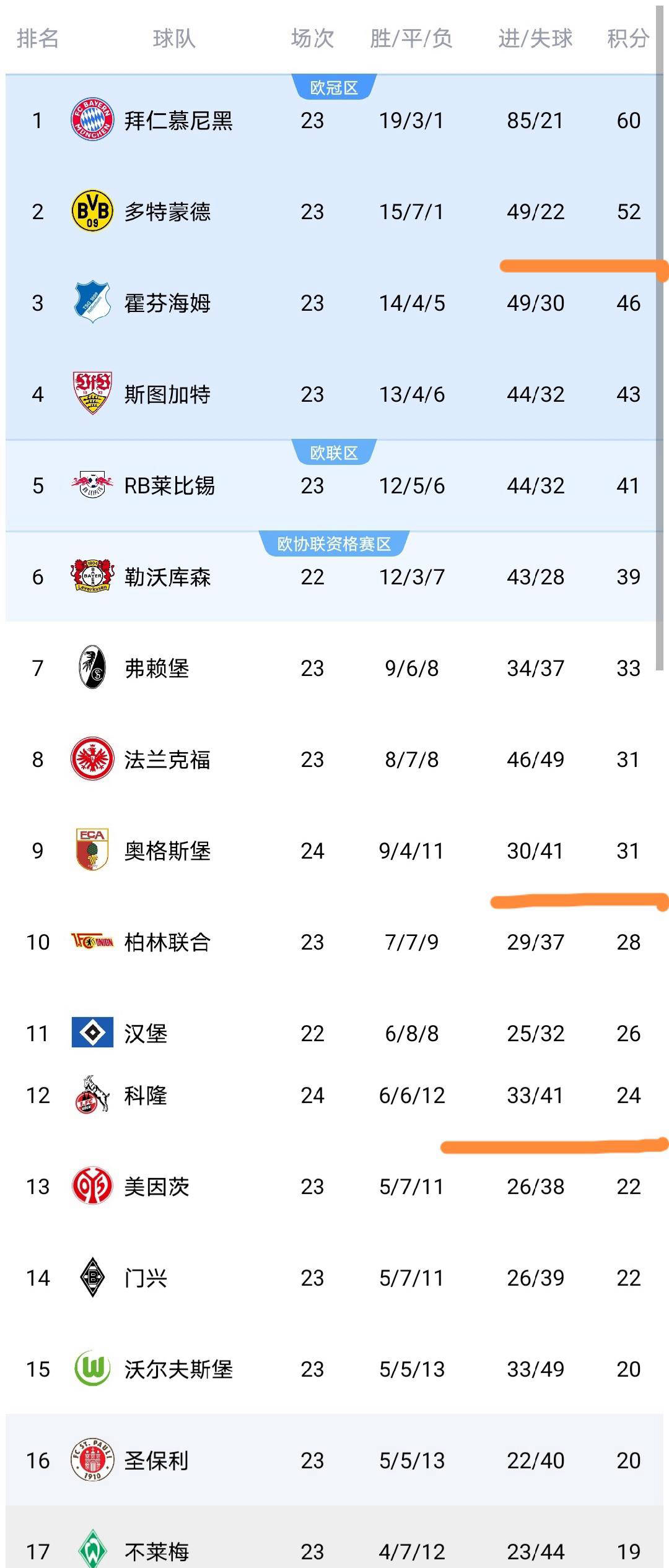Image resolution: width=669 pixels, height=1568 pixels.
Task: Open team name 拜仁慕尼黑
Action: pos(178,120)
